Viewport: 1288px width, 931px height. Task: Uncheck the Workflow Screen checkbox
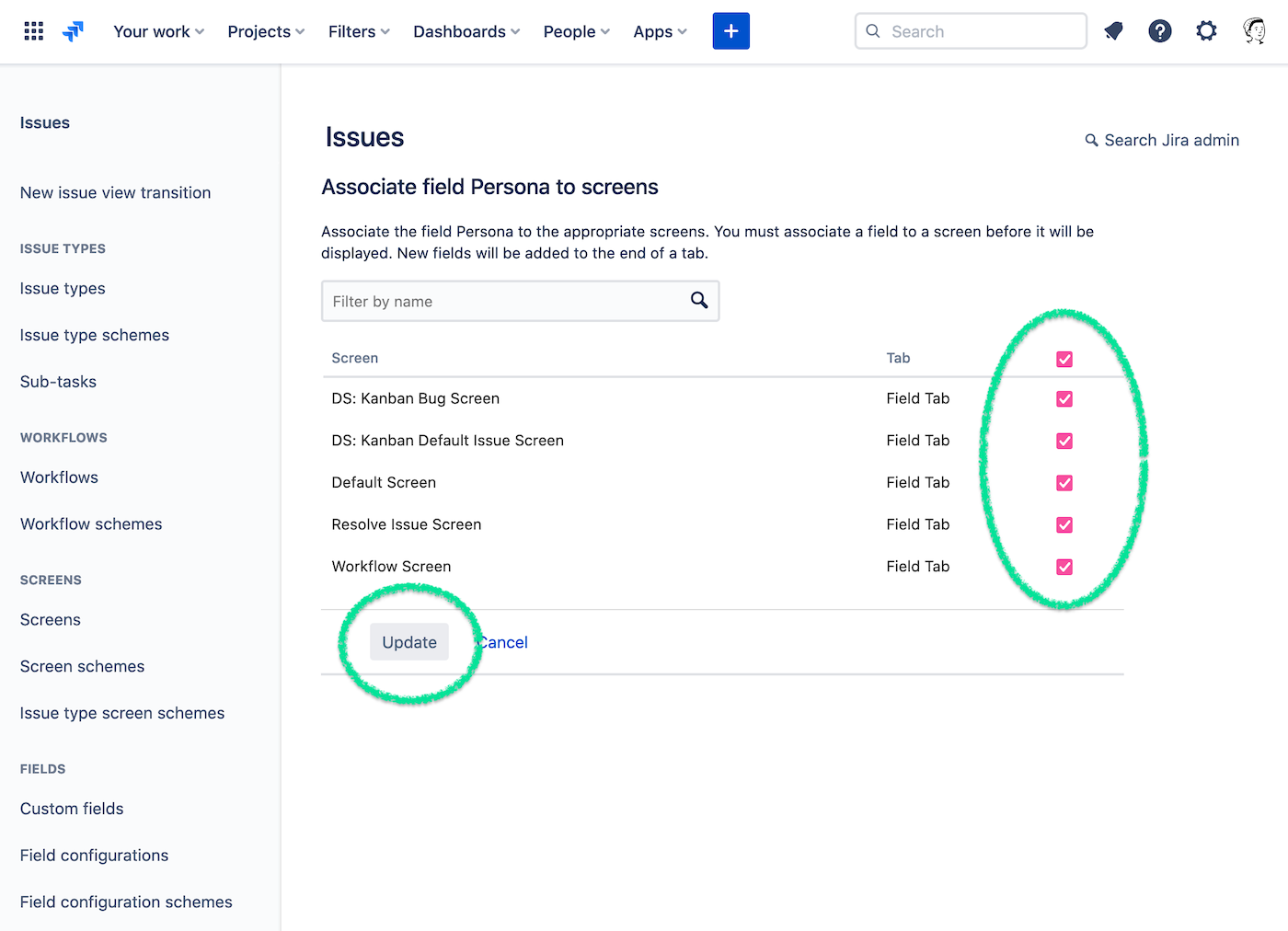[1064, 567]
